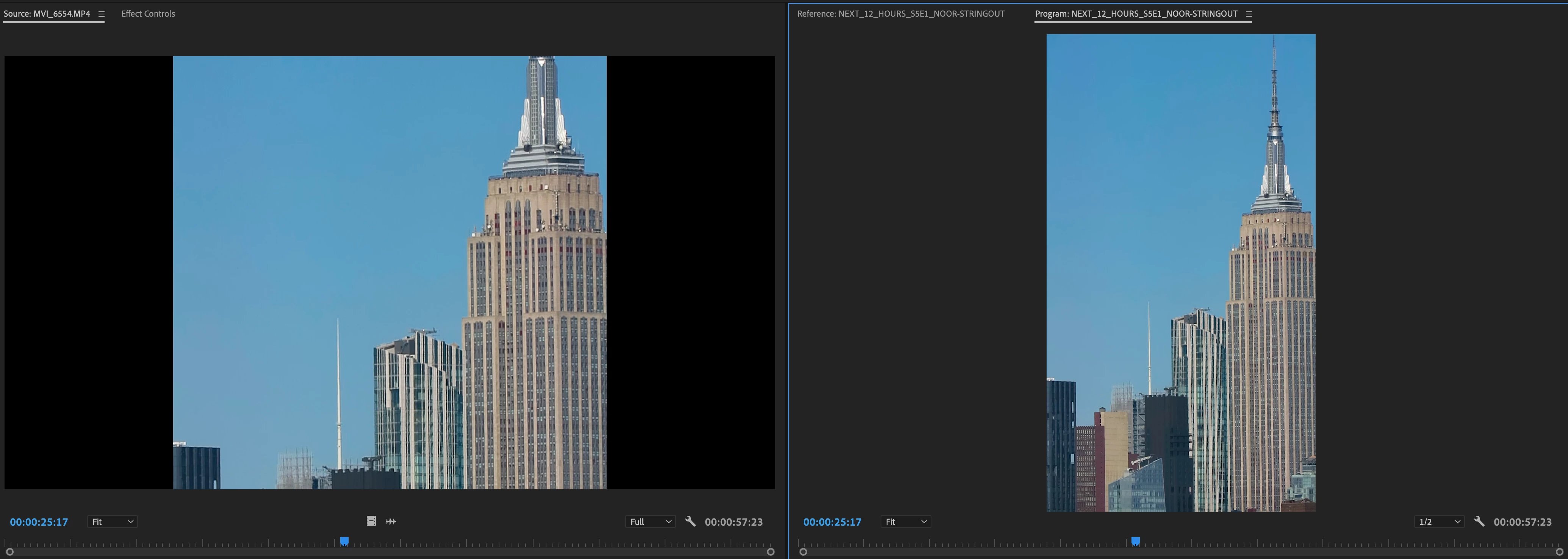Click the Drag Video Only filmstrip icon
This screenshot has width=1568, height=559.
pos(371,521)
